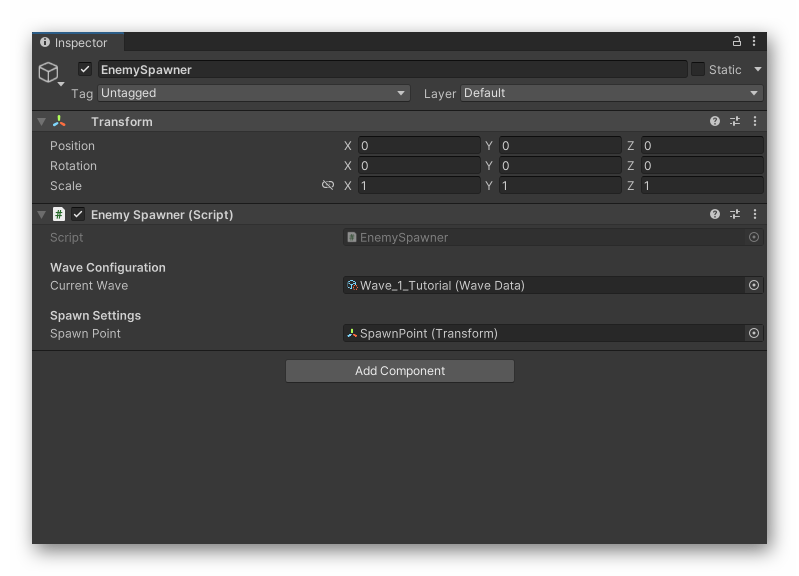
Task: Open Enemy Spawner script context menu
Action: tap(755, 214)
